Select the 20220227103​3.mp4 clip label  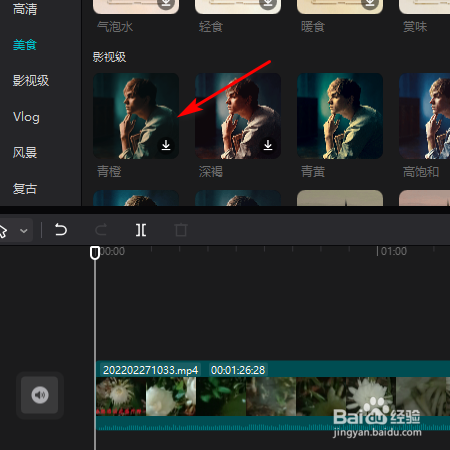[150, 370]
